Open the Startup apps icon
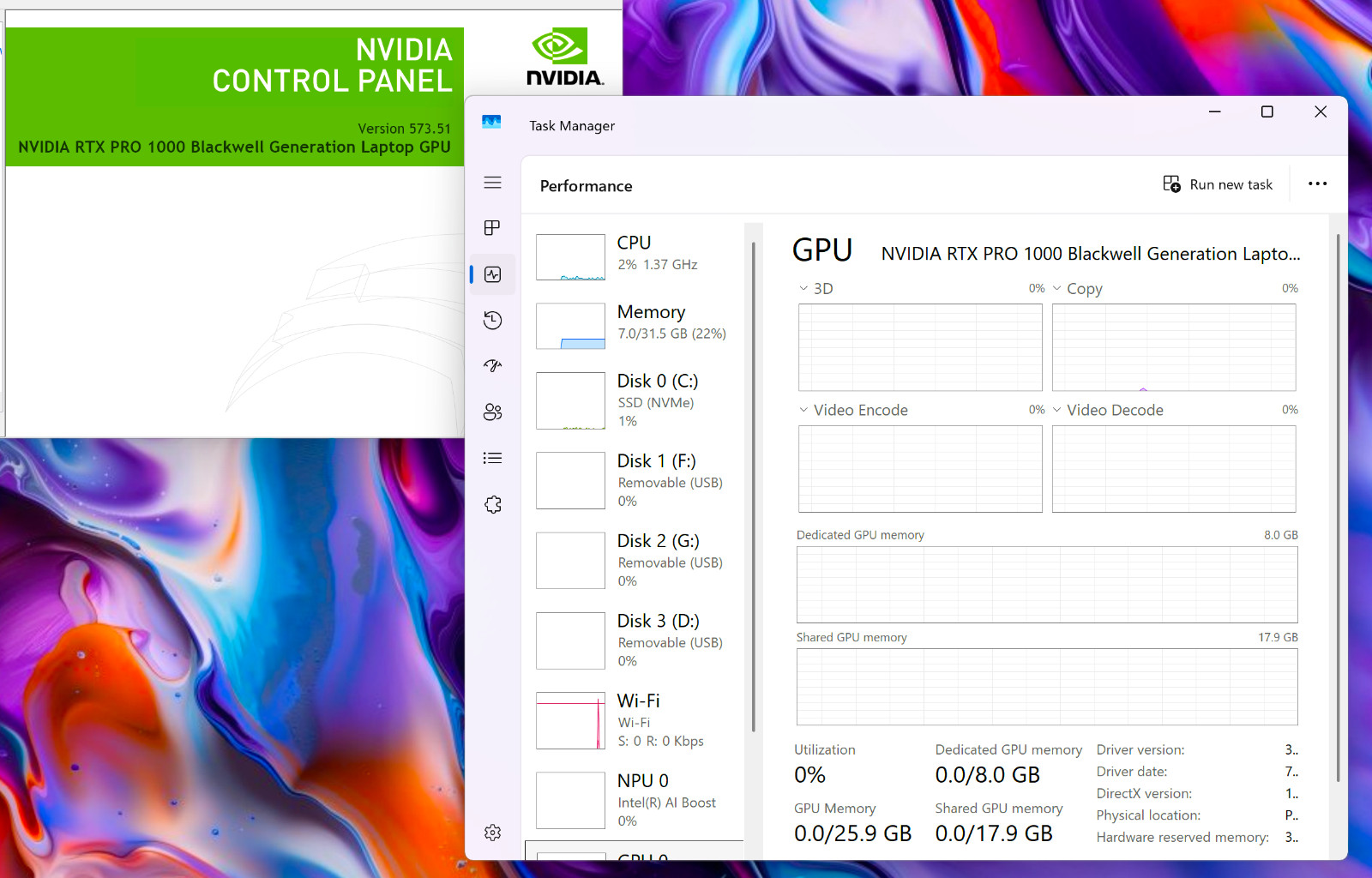 pos(492,366)
